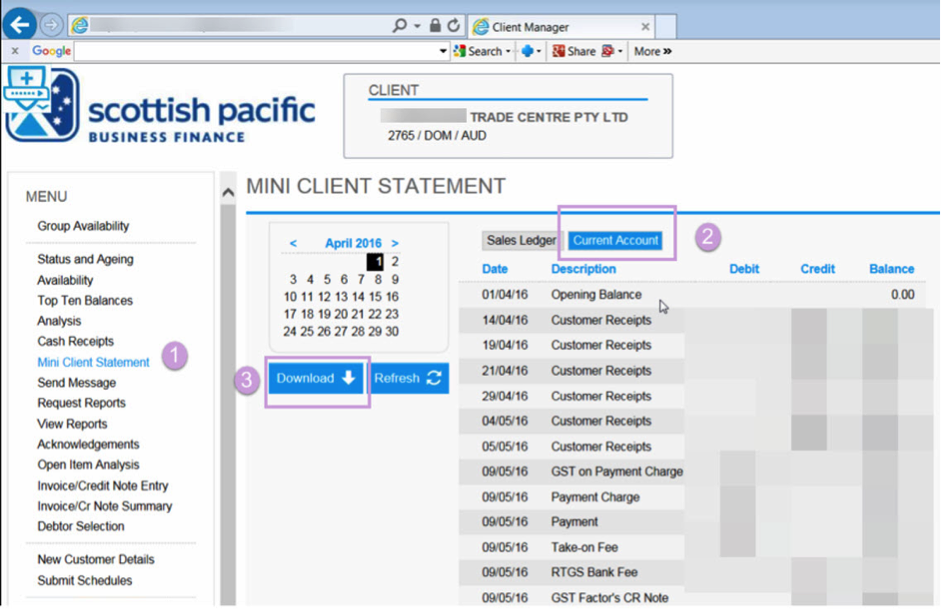Click the Scottish Pacific logo
Viewport: 941px width, 609px height.
tap(160, 108)
